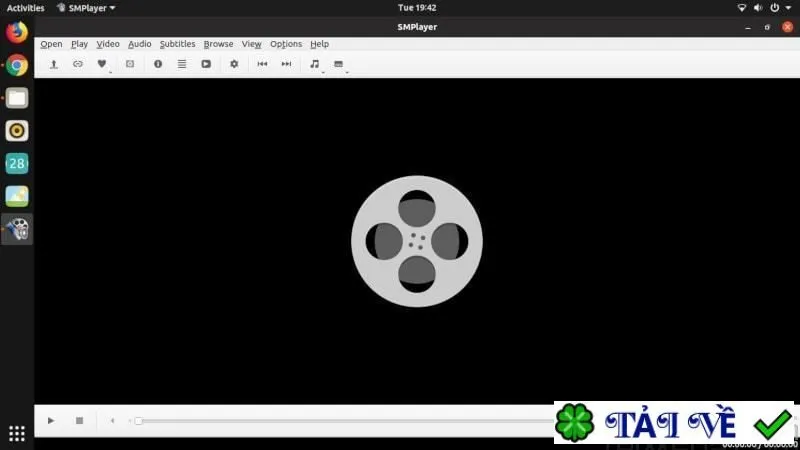The image size is (800, 450).
Task: Click the Stop button in control bar
Action: point(79,421)
